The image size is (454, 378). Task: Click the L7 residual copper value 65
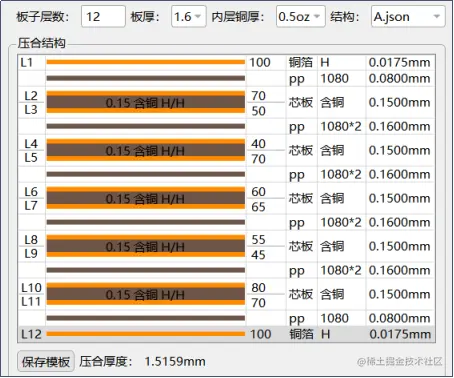pyautogui.click(x=259, y=207)
